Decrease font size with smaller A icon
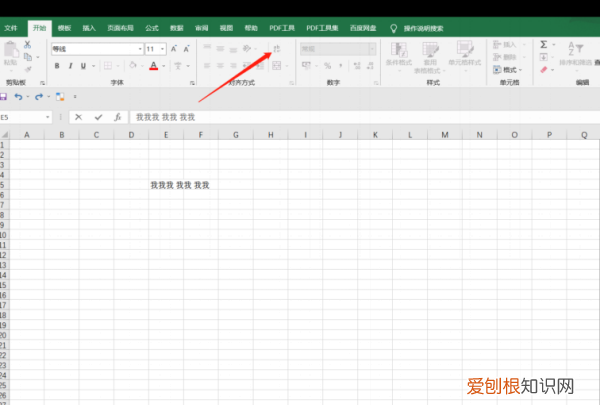This screenshot has width=600, height=405. [x=186, y=49]
